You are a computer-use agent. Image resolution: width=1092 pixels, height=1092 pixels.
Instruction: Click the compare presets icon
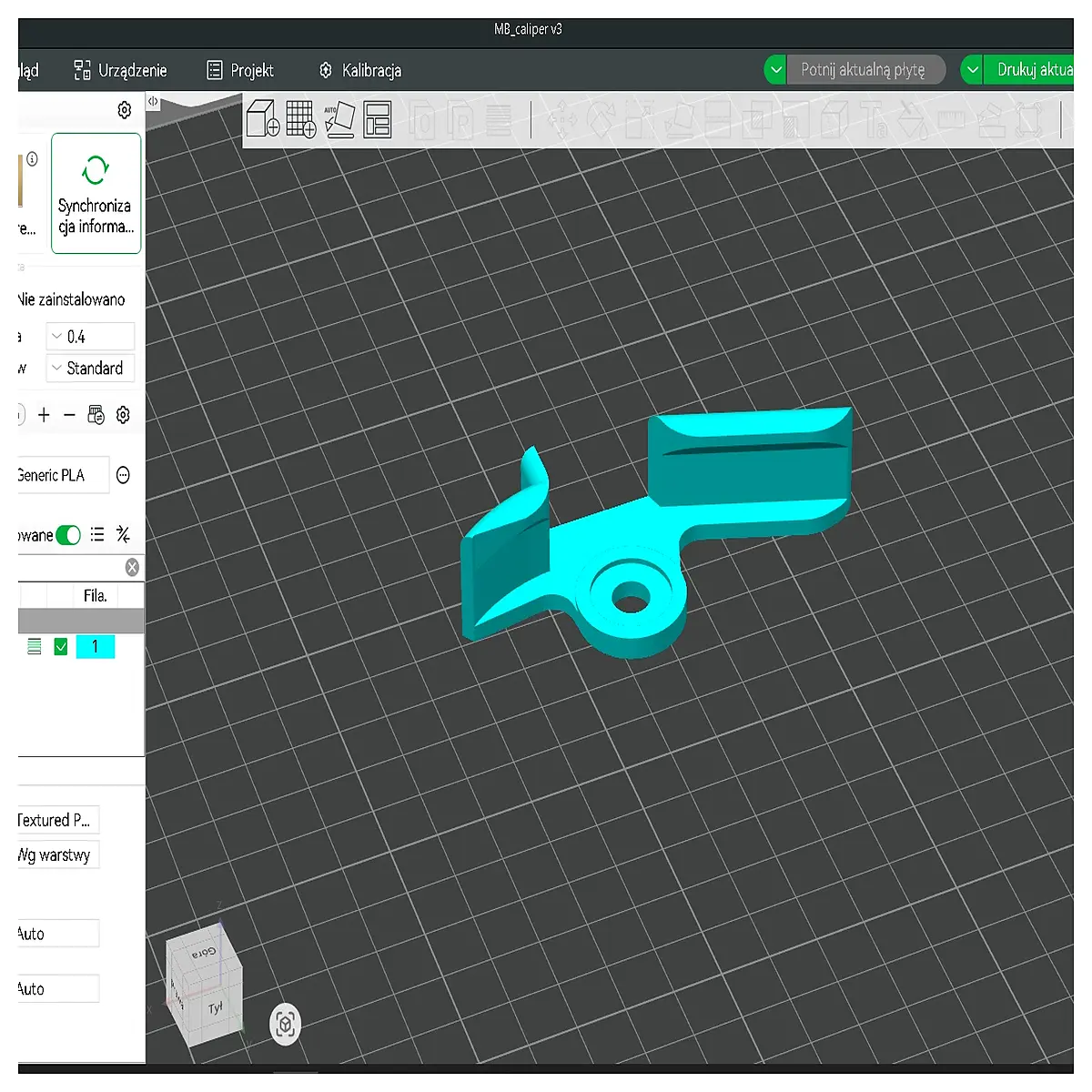click(x=124, y=535)
